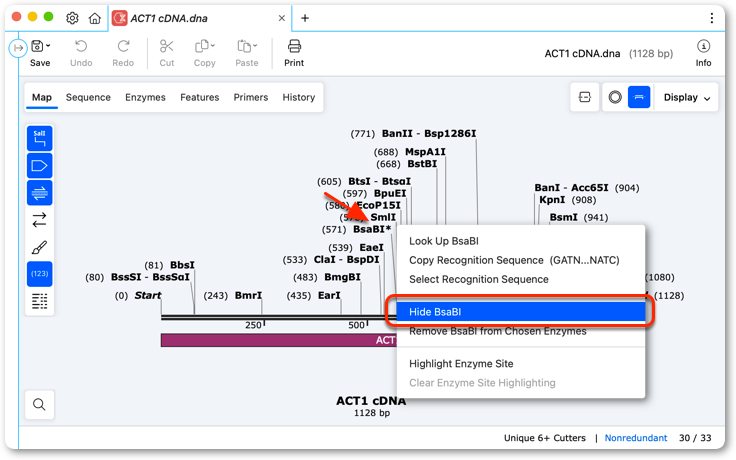The width and height of the screenshot is (736, 460).
Task: Click the BsmI enzyme label
Action: (563, 217)
